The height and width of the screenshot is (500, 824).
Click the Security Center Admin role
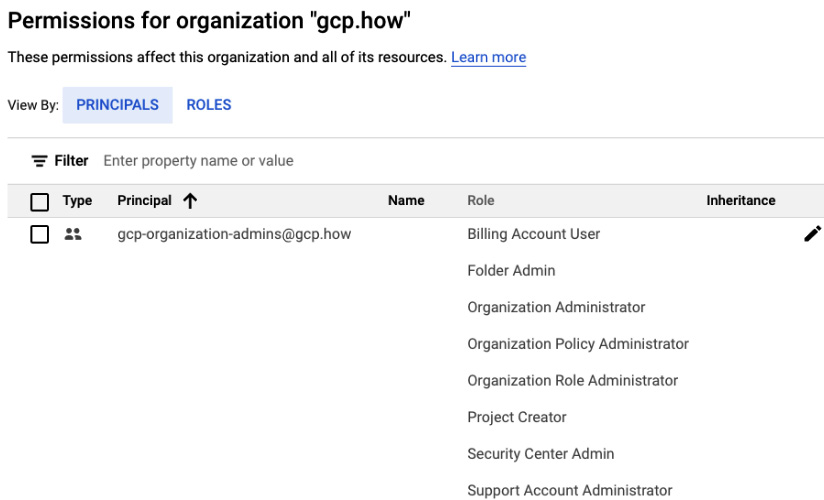pos(541,454)
